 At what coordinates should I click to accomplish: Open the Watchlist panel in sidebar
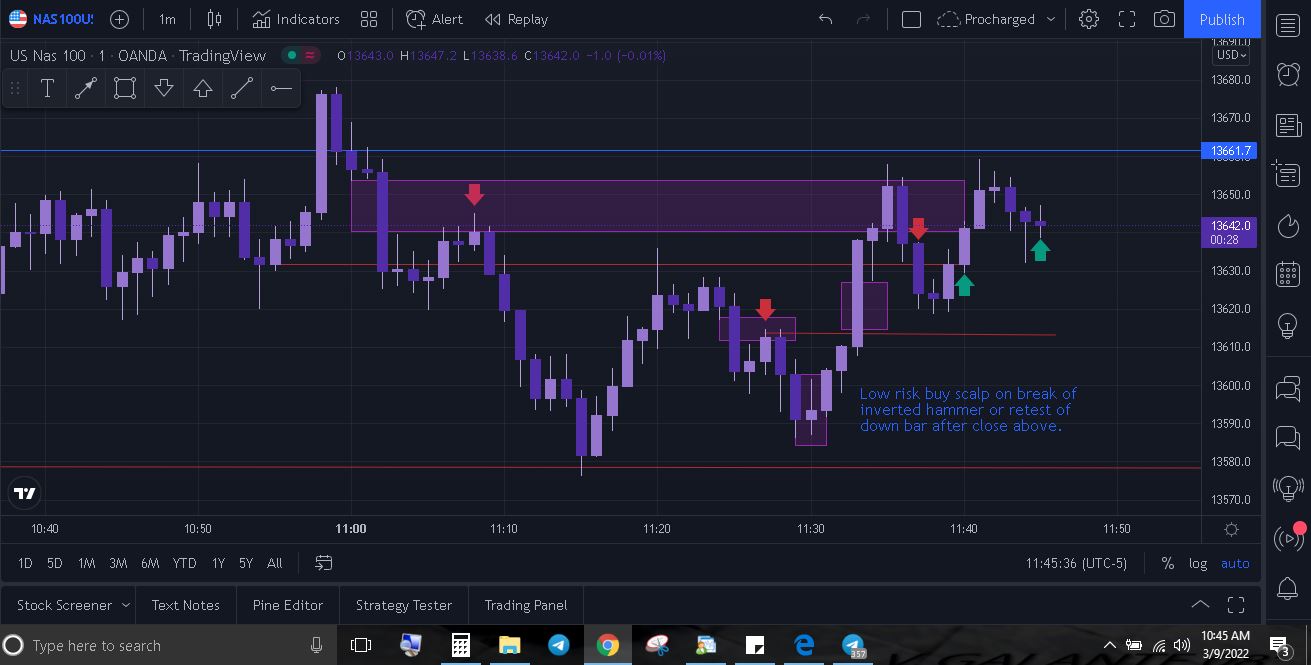pyautogui.click(x=1288, y=25)
